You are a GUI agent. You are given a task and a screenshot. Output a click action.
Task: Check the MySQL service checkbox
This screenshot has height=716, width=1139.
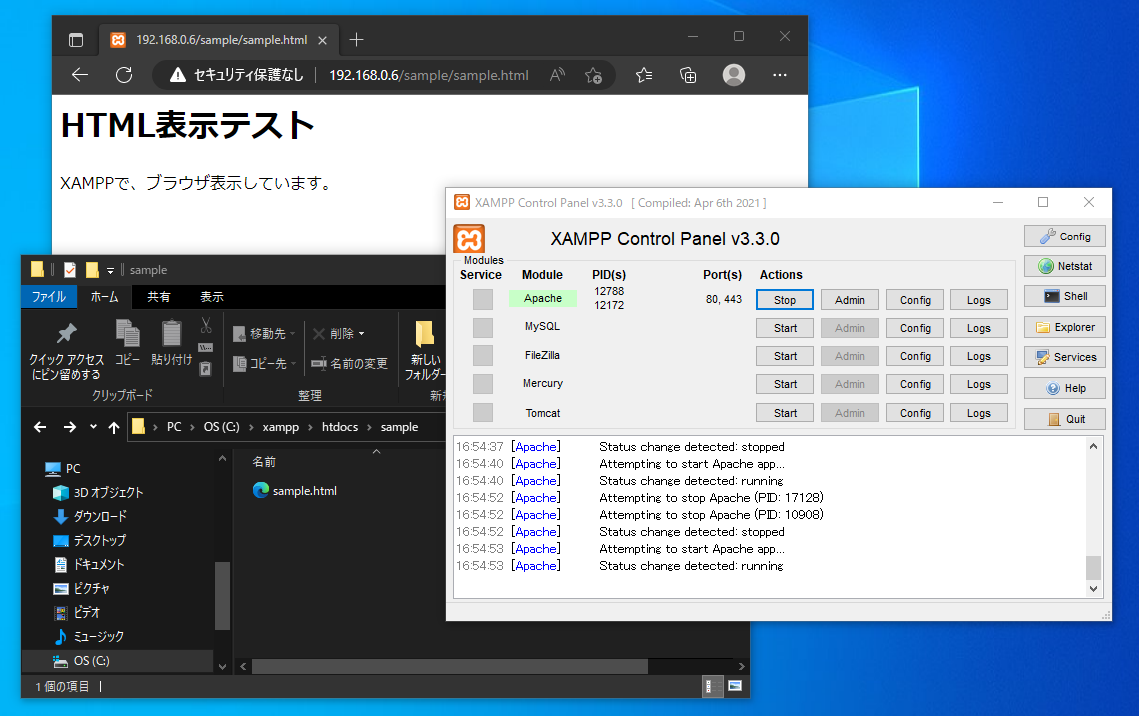click(x=482, y=326)
